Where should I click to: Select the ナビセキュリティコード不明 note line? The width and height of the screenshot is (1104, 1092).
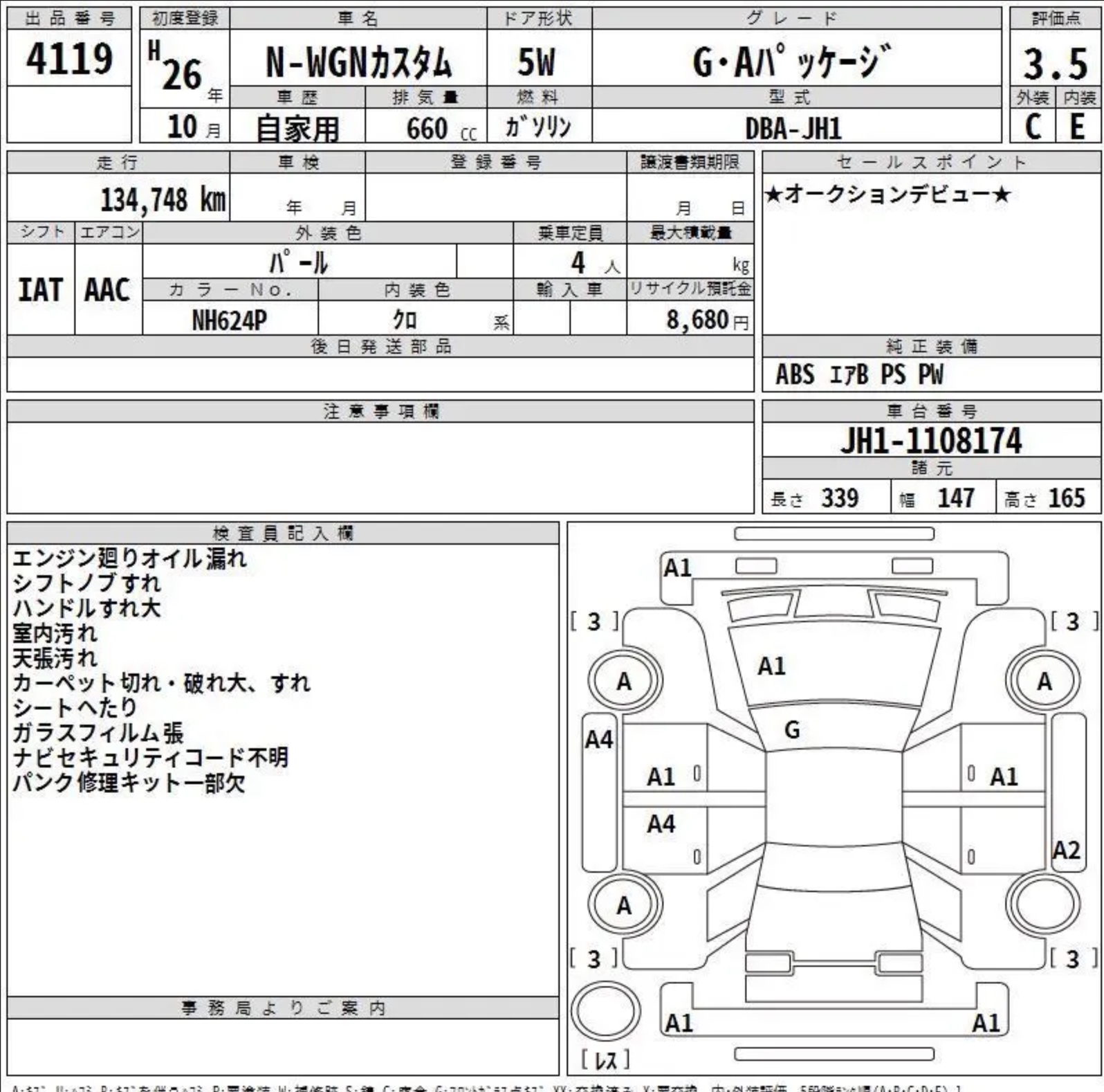pos(150,757)
